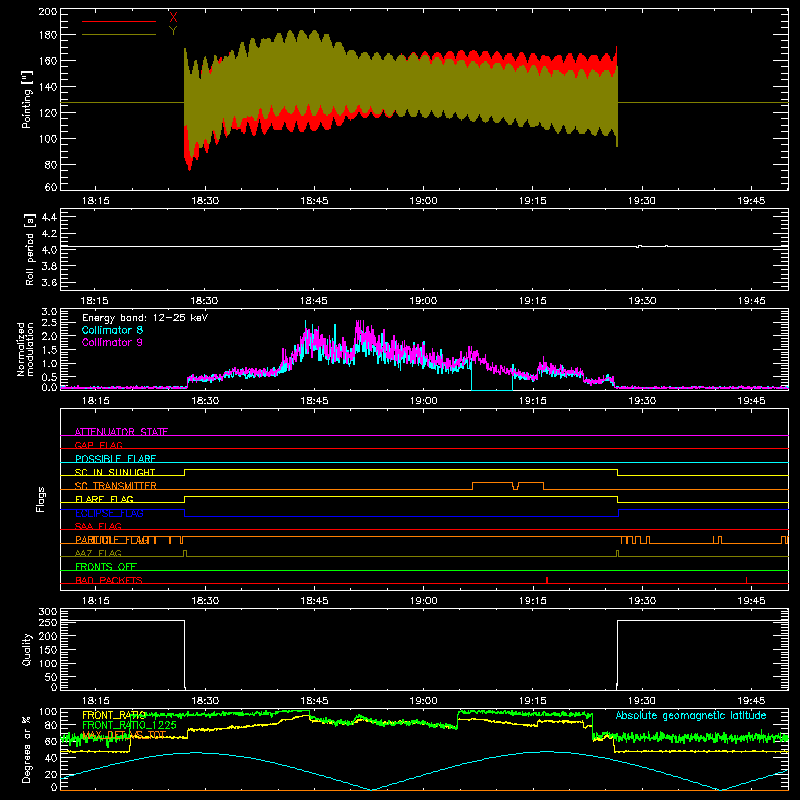Select the cyan Collimator 8 legend entry
800x800 pixels.
[x=112, y=330]
